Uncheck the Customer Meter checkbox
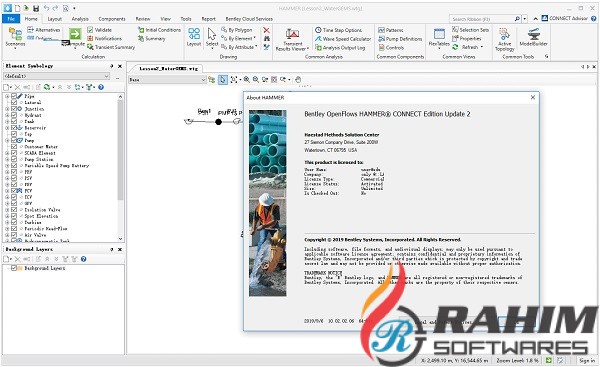Screen dimensions: 600x367 coord(14,147)
